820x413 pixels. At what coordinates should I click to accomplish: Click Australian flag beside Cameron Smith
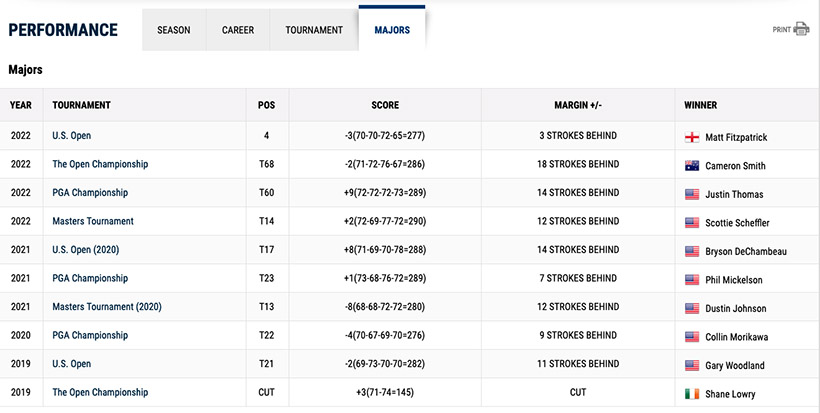[691, 165]
